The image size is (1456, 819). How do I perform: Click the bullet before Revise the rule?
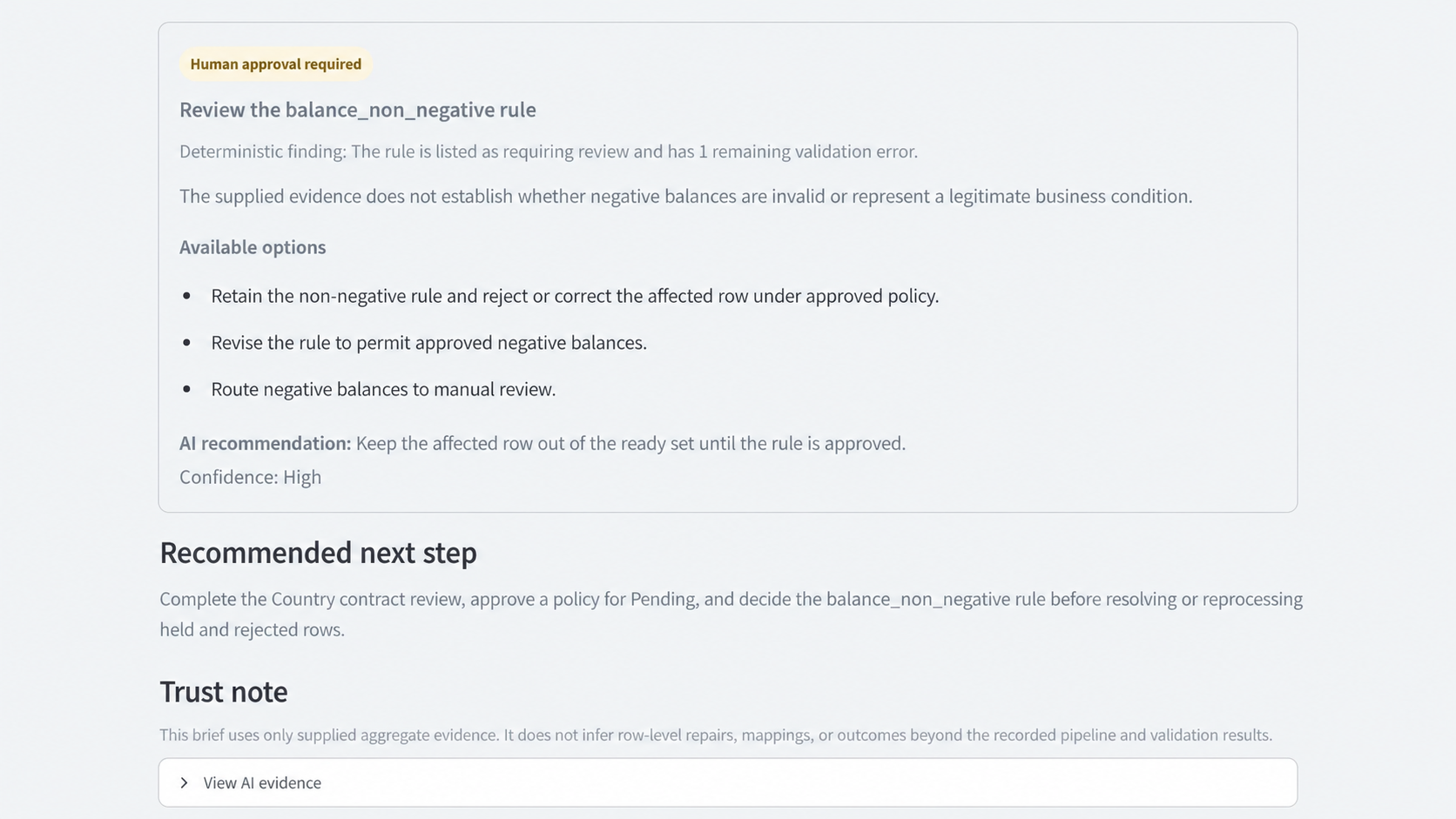[x=186, y=343]
